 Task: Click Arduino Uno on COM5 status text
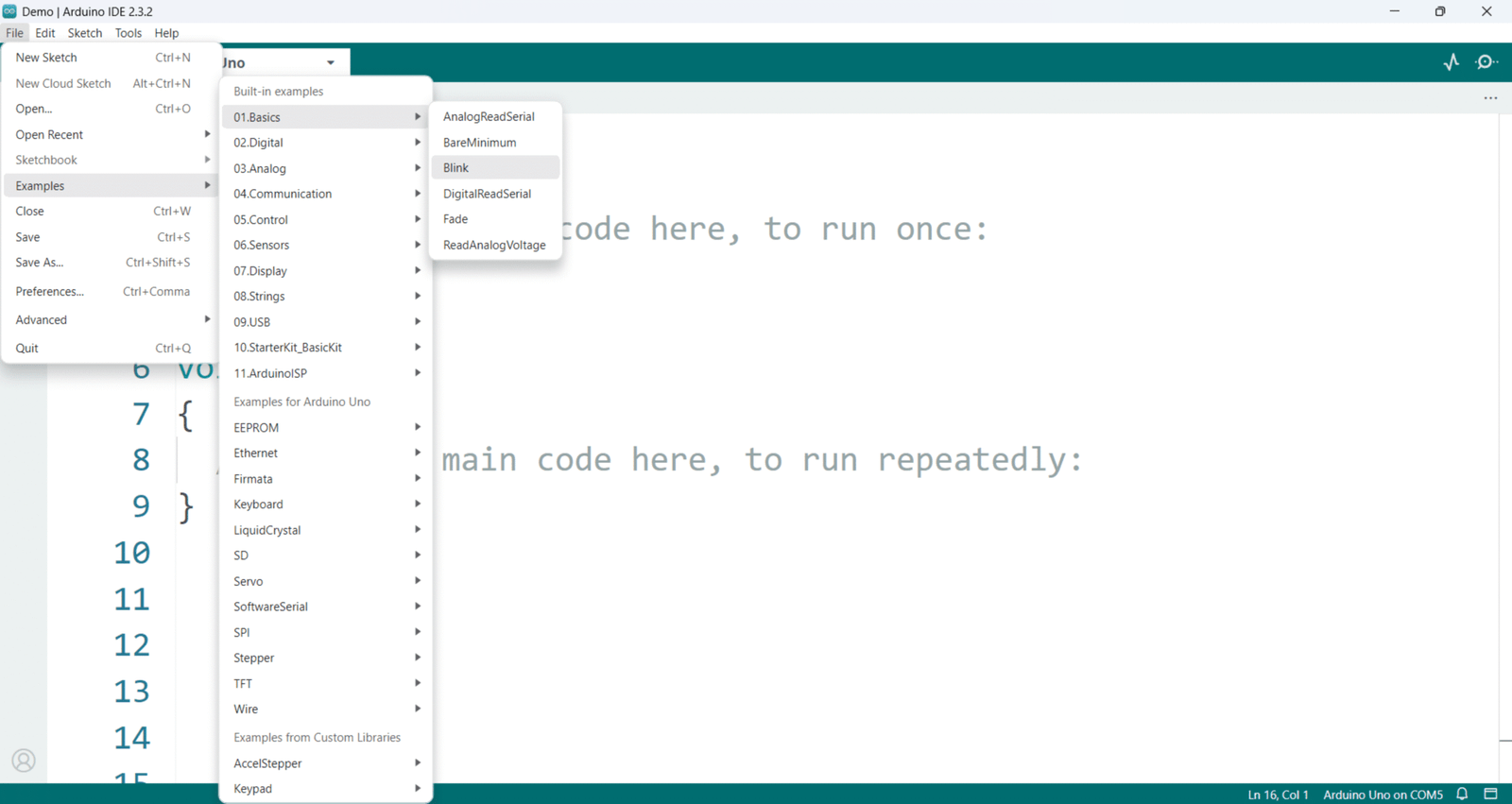coord(1383,795)
